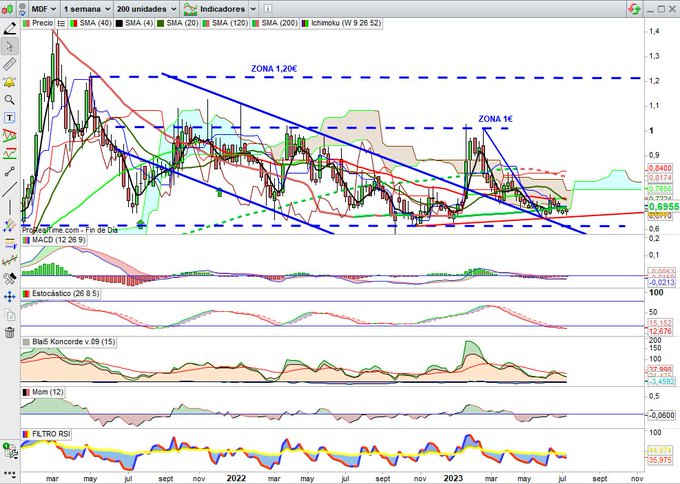This screenshot has height=484, width=680.
Task: Open the regression channel tool
Action: tap(9, 260)
